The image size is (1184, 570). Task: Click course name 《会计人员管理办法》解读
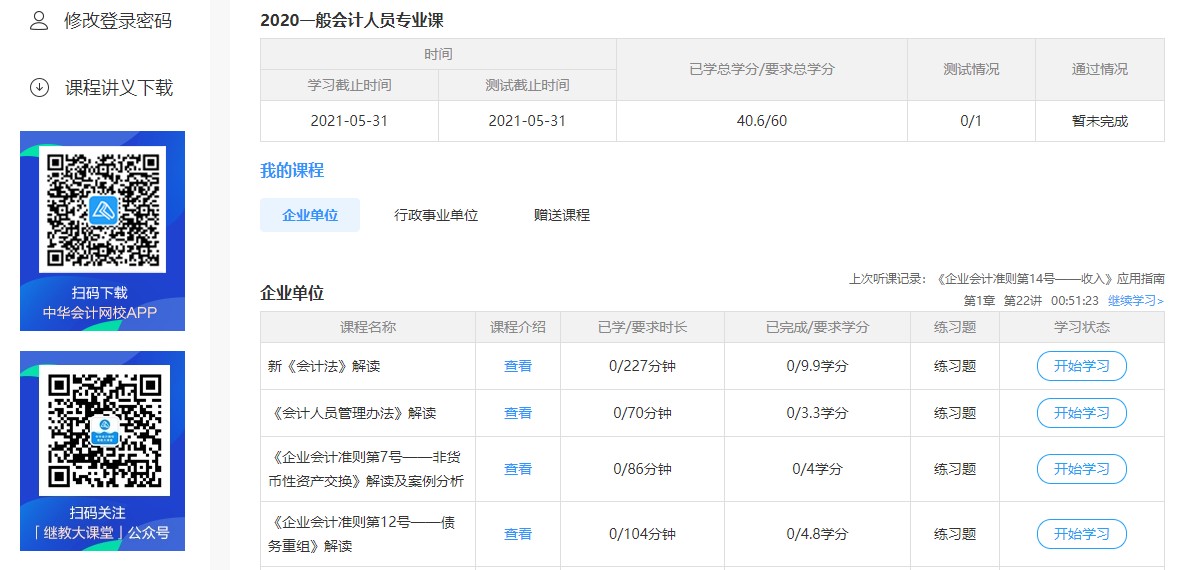[352, 413]
